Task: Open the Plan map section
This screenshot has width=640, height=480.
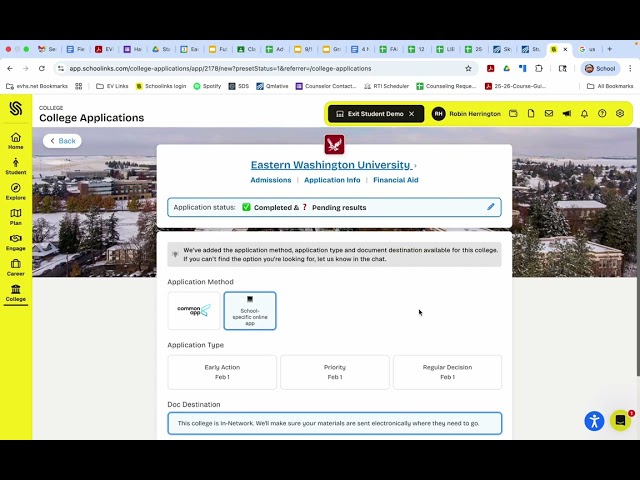Action: (x=16, y=217)
